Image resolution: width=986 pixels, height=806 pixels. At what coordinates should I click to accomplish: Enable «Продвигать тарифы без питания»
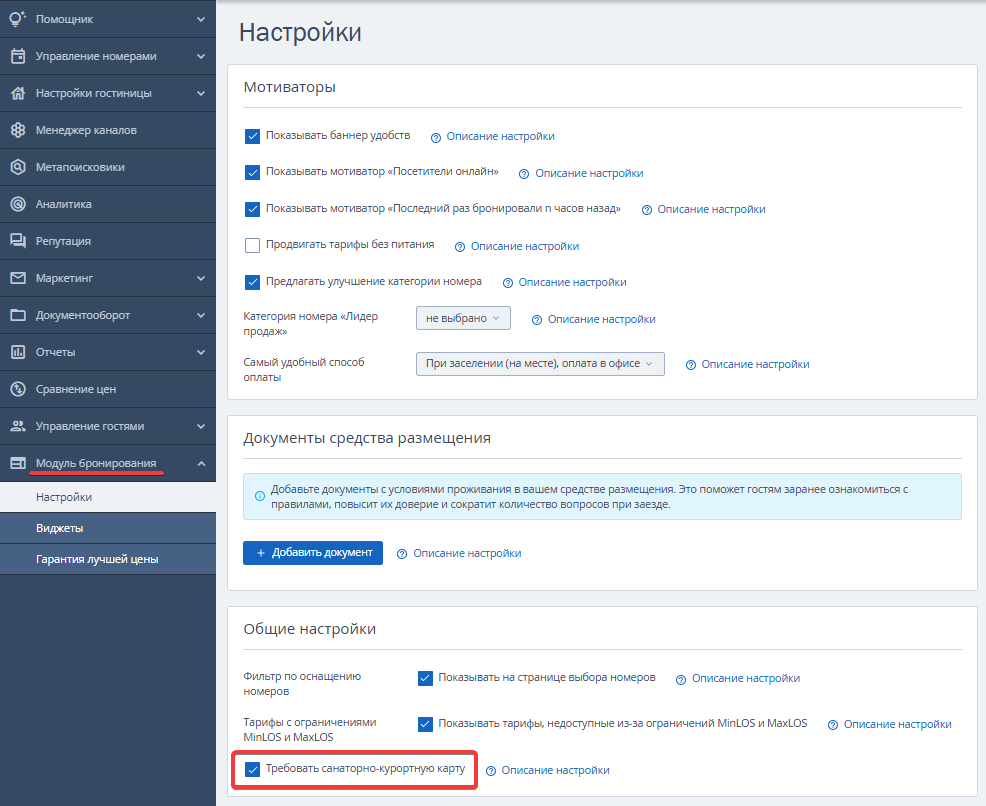click(x=252, y=245)
